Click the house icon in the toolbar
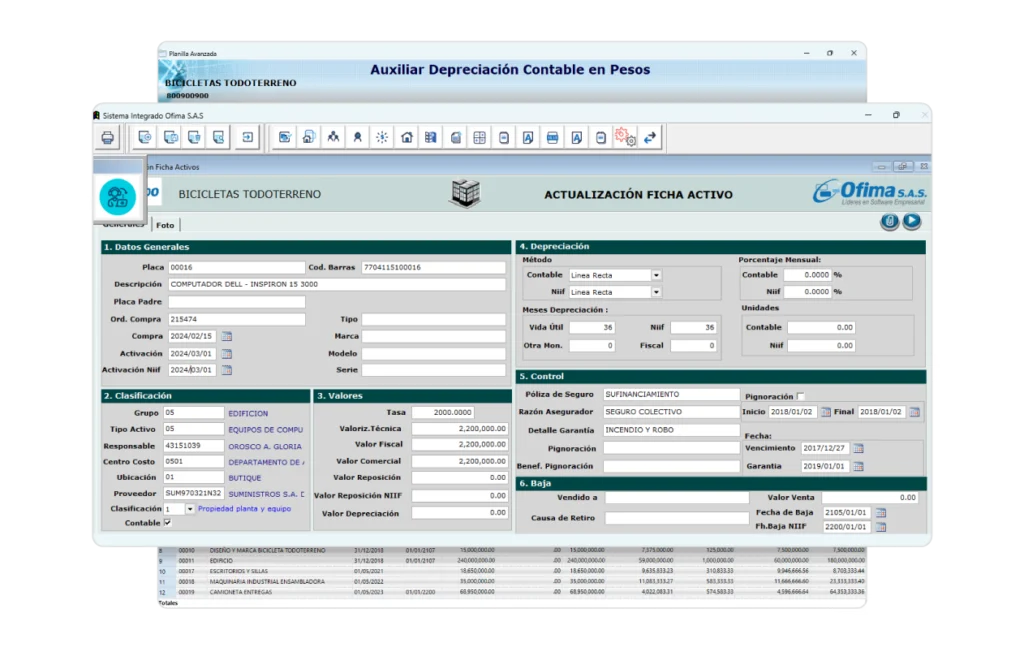 (407, 137)
